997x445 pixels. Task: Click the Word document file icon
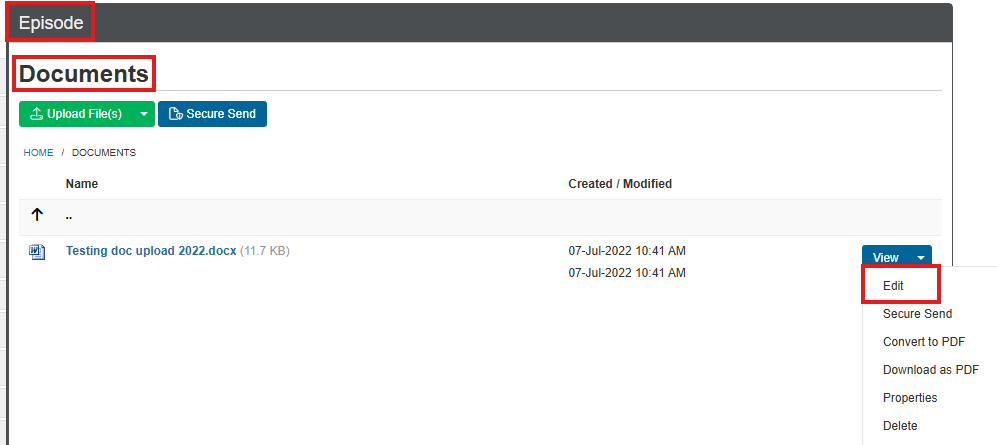point(37,252)
